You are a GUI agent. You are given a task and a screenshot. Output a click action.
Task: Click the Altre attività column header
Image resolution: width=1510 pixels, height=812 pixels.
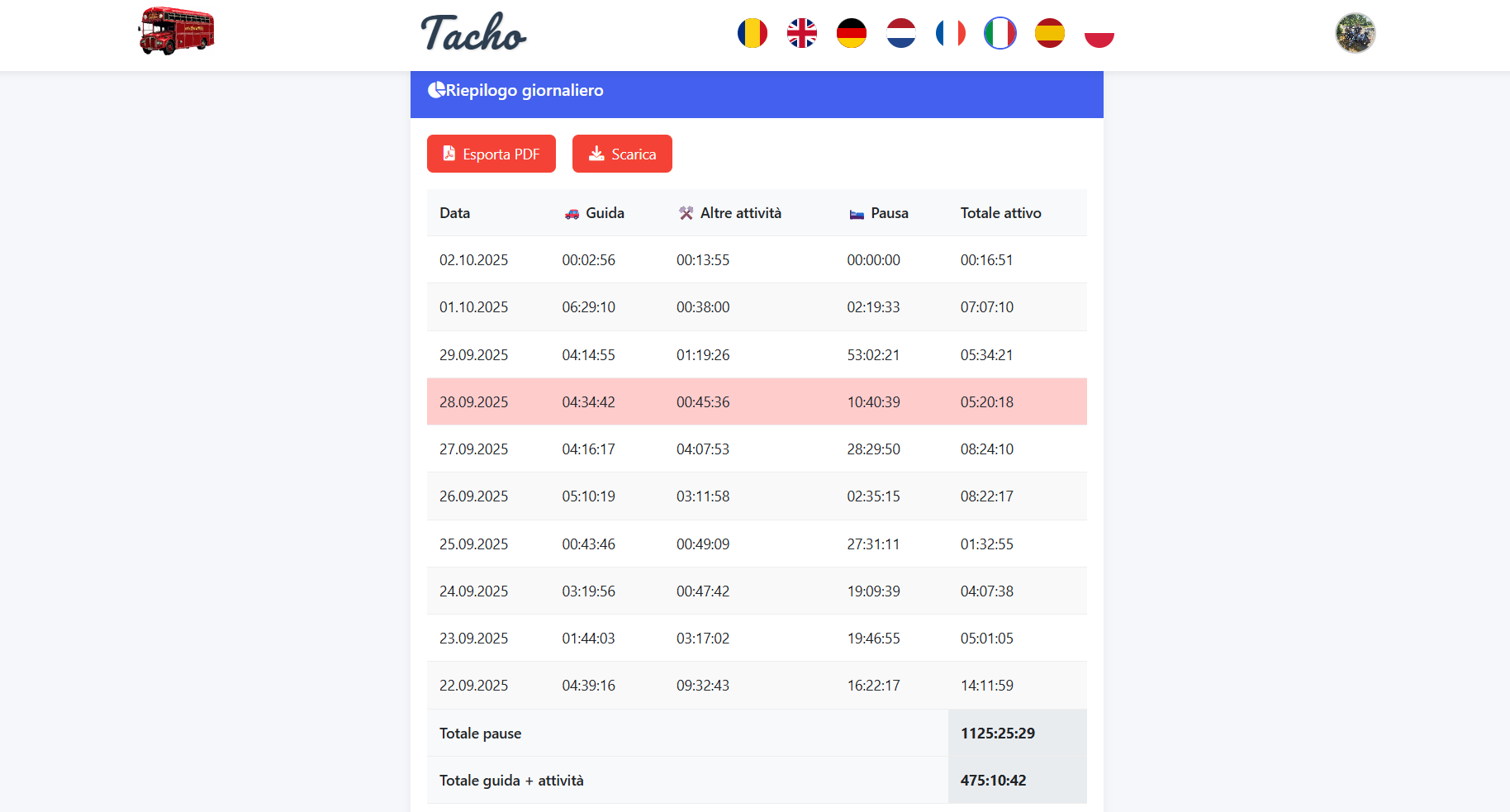tap(739, 213)
